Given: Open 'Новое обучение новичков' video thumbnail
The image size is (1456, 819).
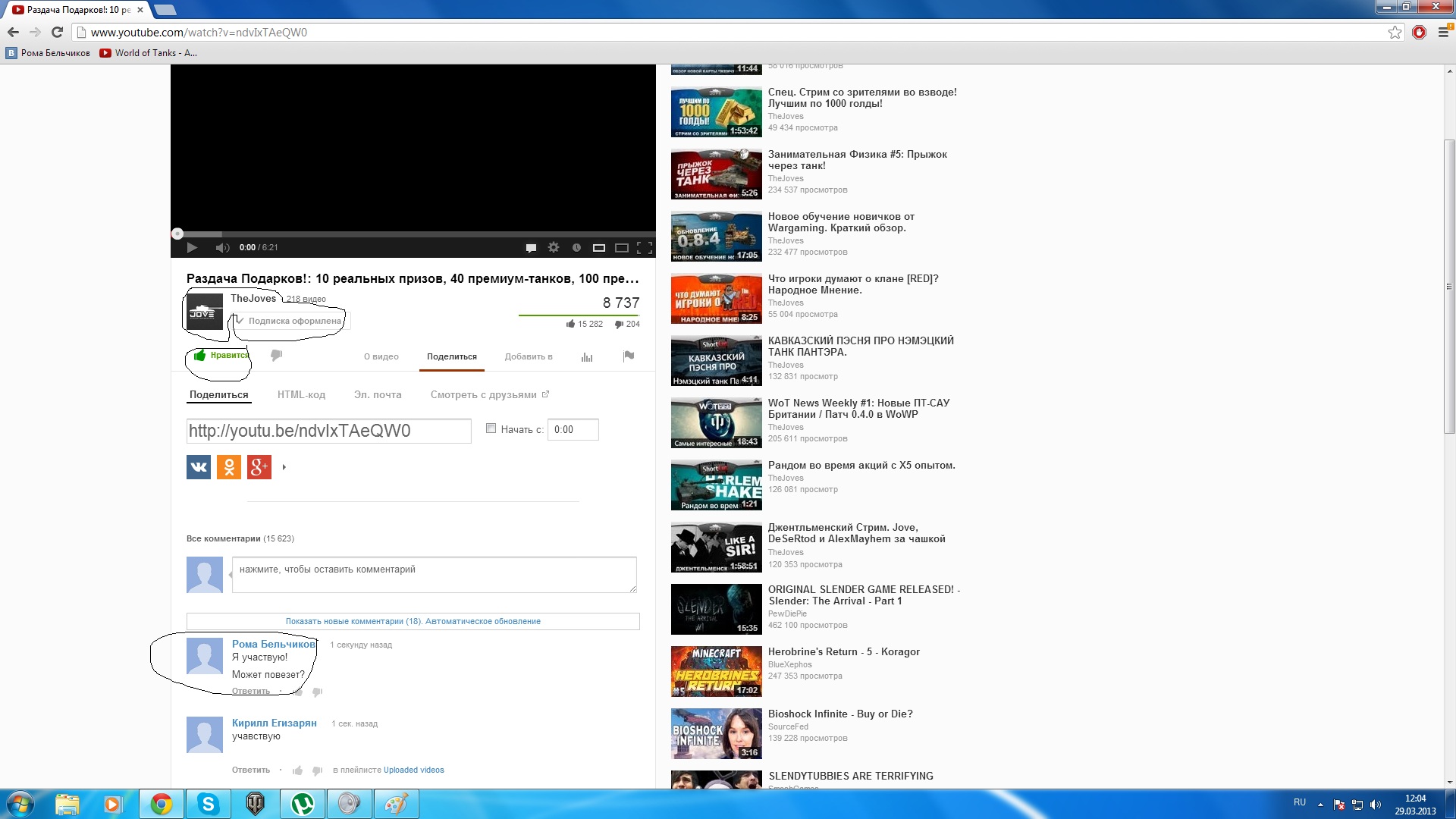Looking at the screenshot, I should click(x=717, y=237).
